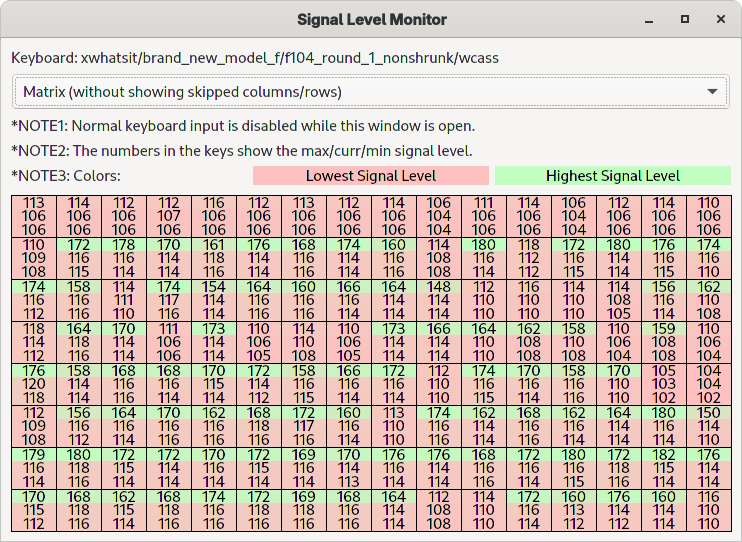The image size is (742, 542).
Task: Click the Keyboard xwhatsit model path text
Action: tap(255, 58)
